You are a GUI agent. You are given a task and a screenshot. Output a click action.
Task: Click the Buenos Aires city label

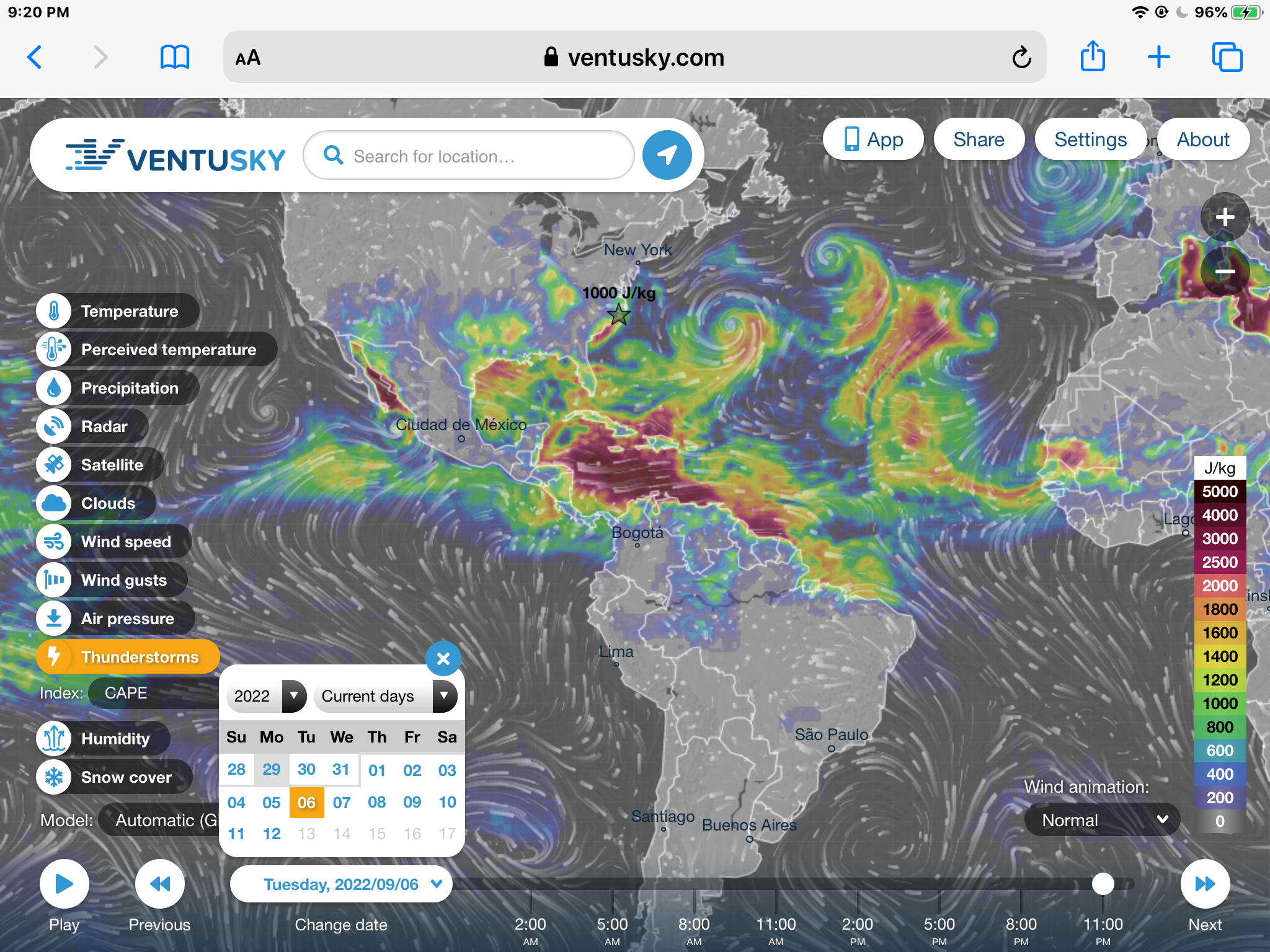click(x=749, y=825)
